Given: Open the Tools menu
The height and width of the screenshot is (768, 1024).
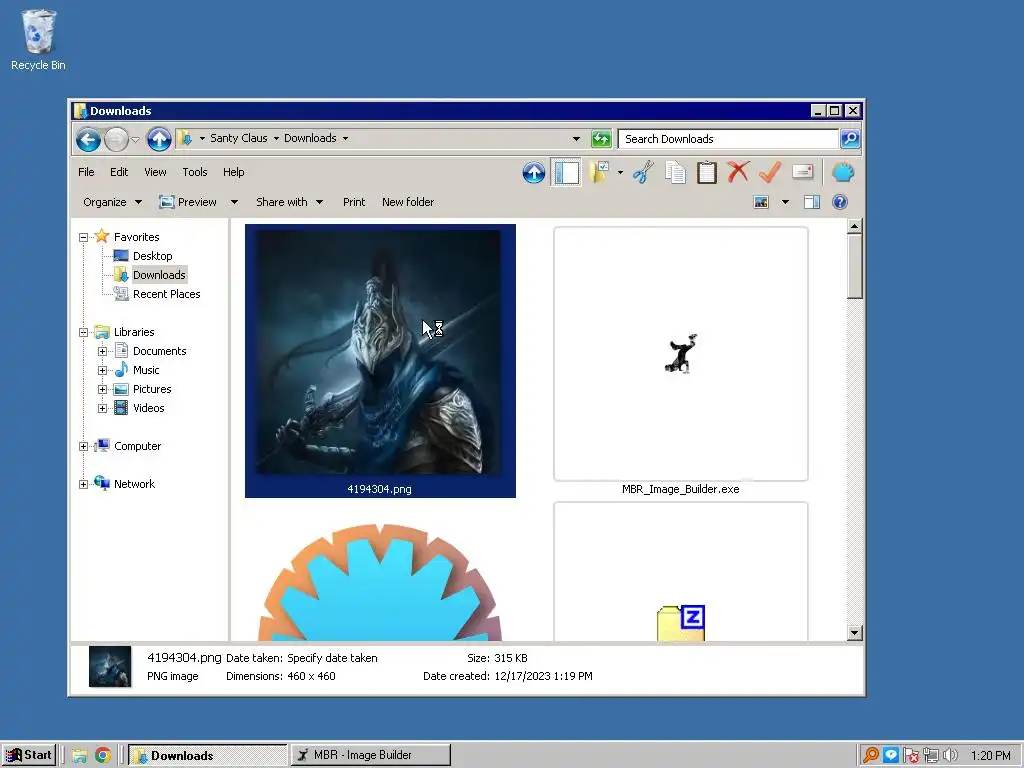Looking at the screenshot, I should click(x=195, y=172).
